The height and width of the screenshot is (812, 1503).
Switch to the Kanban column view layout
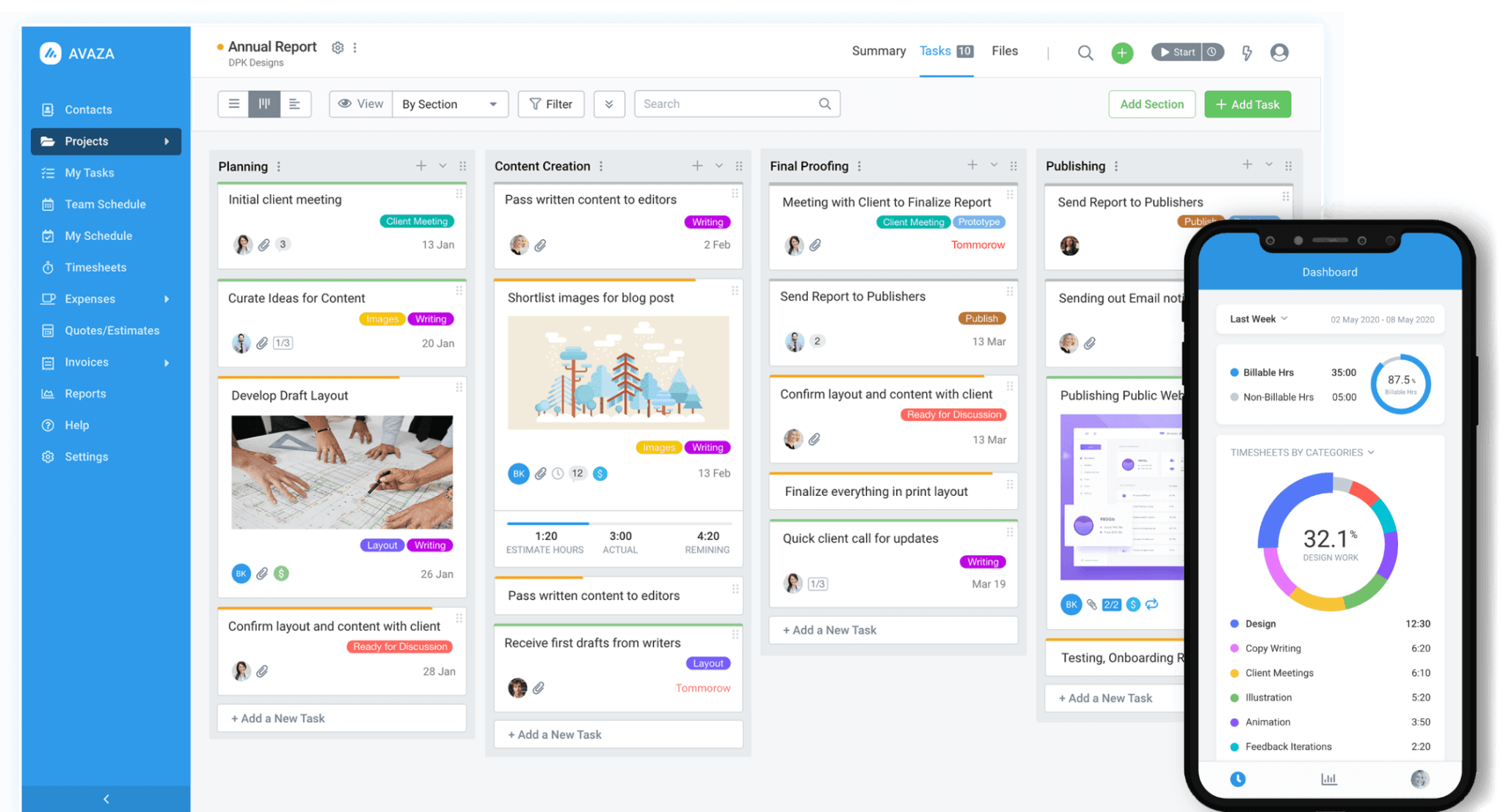[x=264, y=103]
